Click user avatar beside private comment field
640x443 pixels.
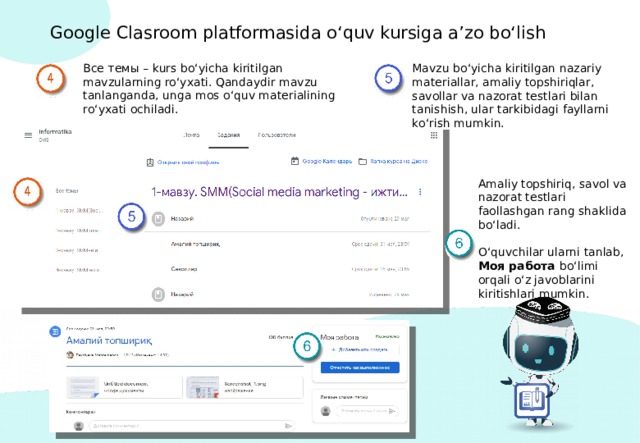(x=326, y=411)
